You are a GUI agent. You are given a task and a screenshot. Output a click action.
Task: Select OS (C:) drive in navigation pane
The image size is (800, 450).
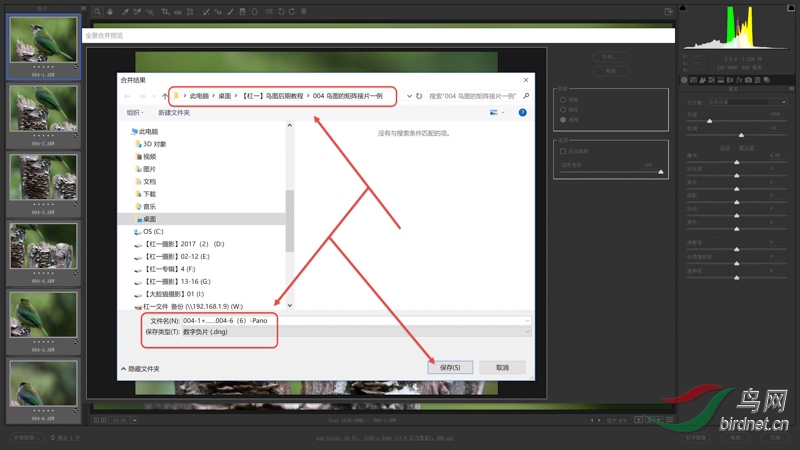153,231
